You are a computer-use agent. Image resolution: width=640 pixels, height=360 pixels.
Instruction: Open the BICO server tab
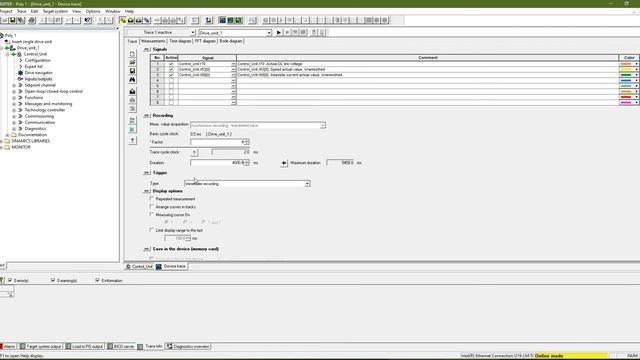[x=121, y=347]
